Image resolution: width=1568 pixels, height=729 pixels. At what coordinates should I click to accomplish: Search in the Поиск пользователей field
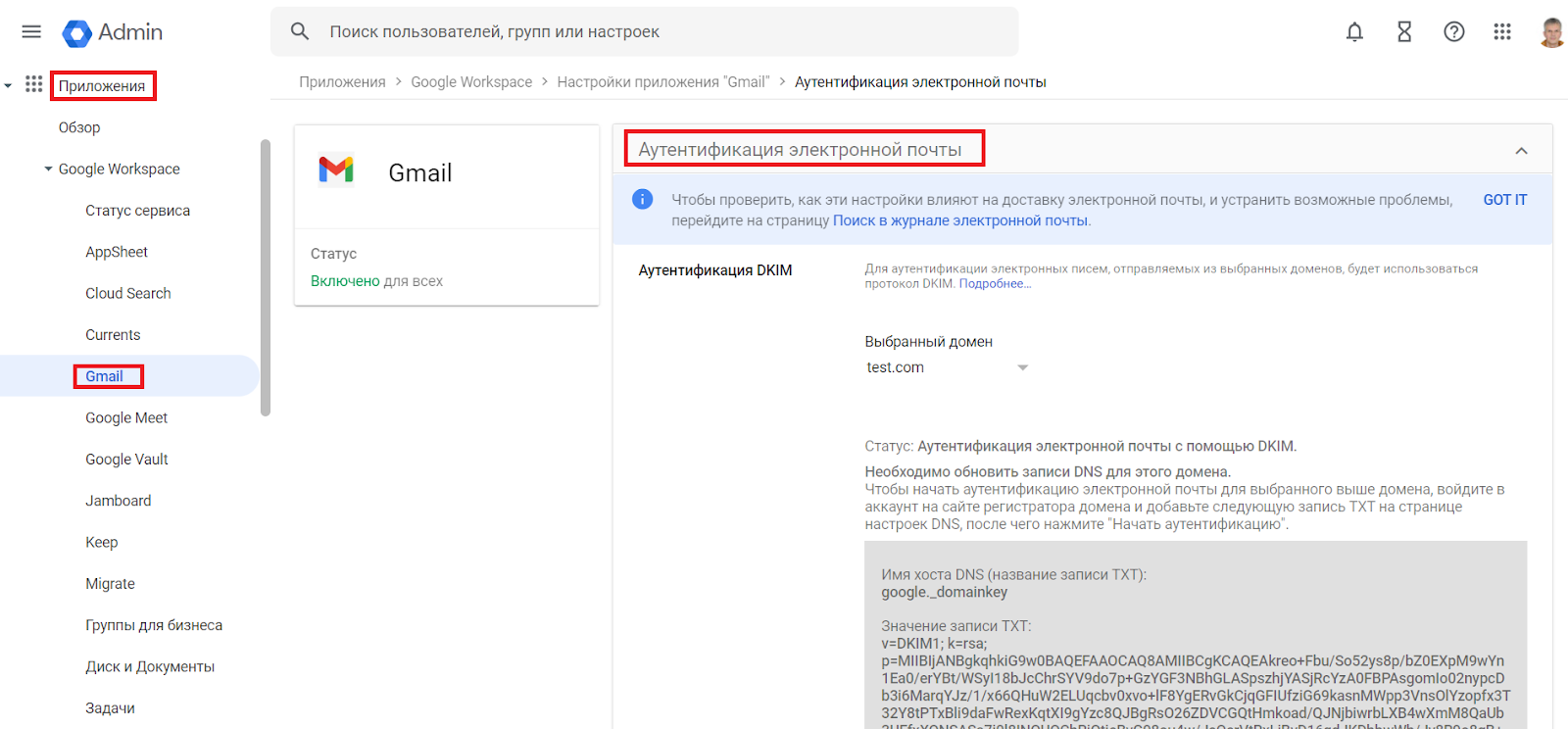pos(644,31)
